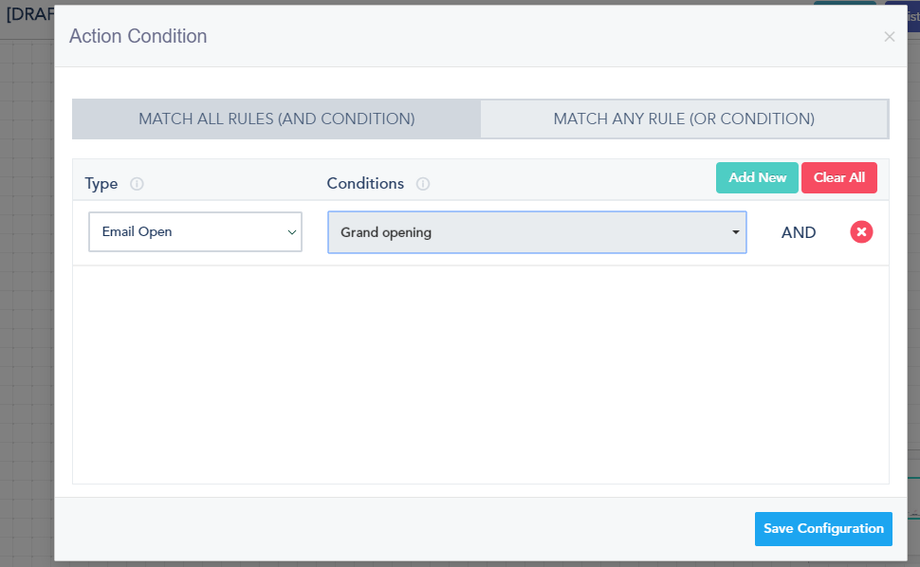
Task: Click the DRAFT label behind the dialog
Action: (28, 14)
